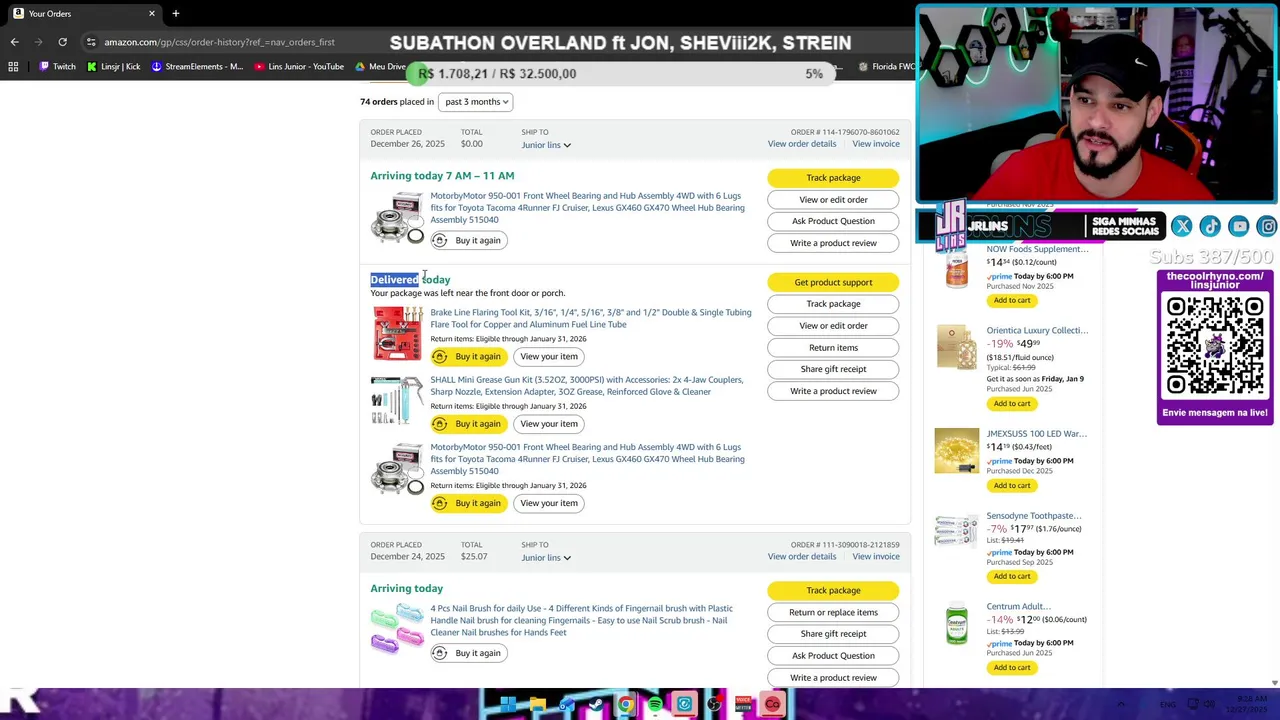Open the Chrome apps grid shortcut

(x=13, y=67)
